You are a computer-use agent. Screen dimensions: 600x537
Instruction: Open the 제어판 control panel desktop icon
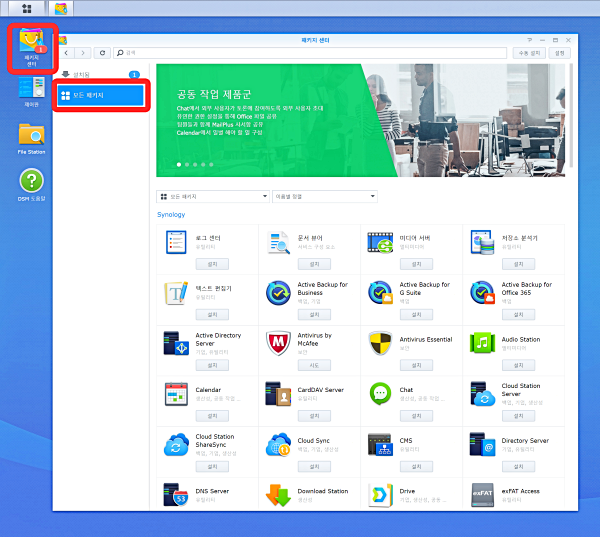click(32, 92)
